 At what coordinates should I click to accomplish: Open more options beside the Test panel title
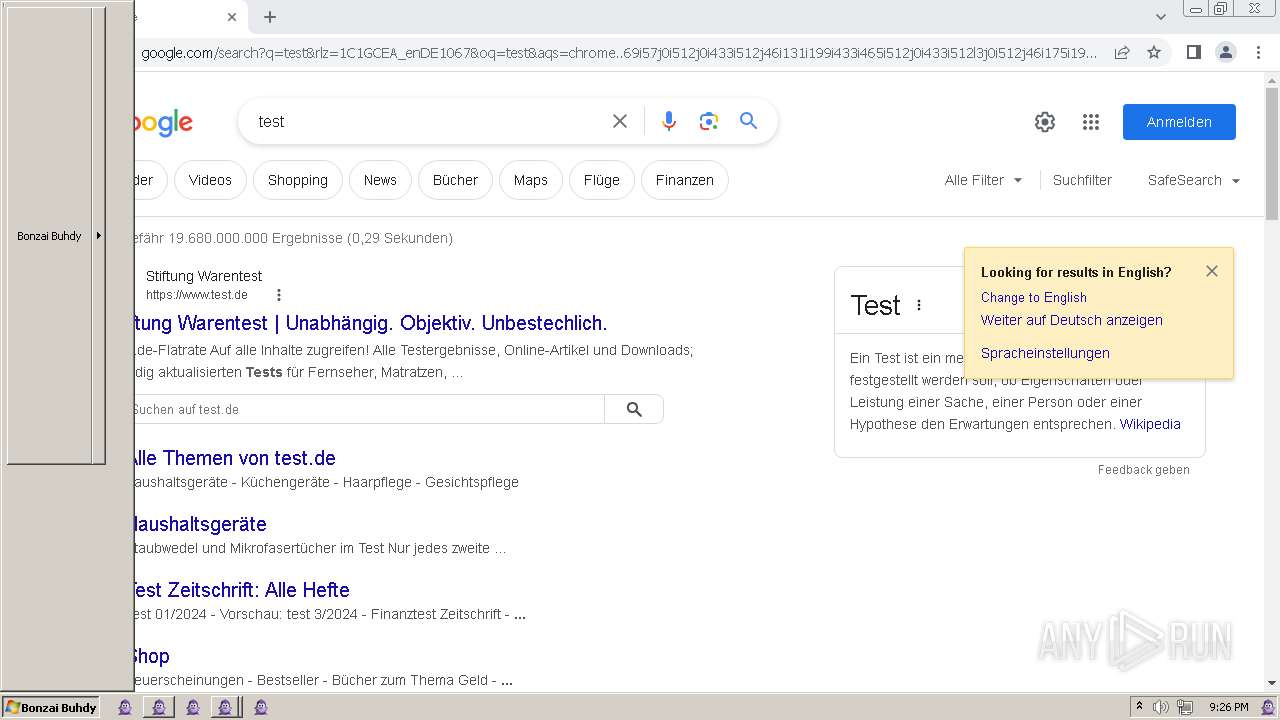click(x=919, y=305)
